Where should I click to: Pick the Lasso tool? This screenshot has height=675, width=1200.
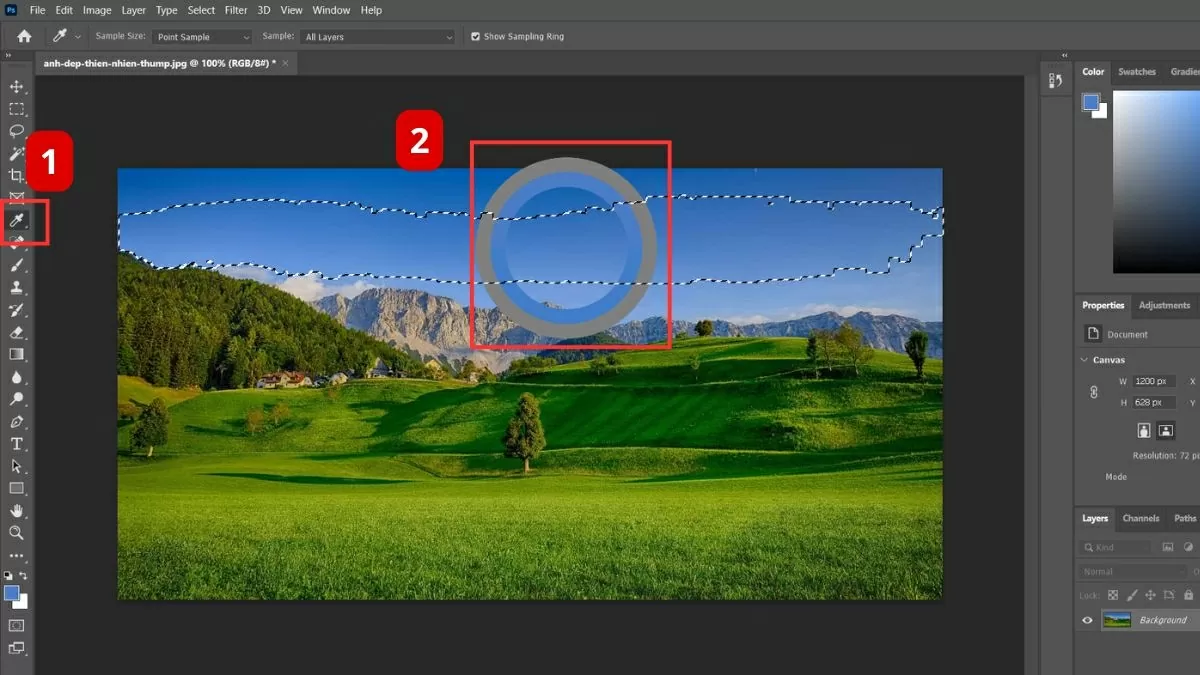tap(17, 131)
